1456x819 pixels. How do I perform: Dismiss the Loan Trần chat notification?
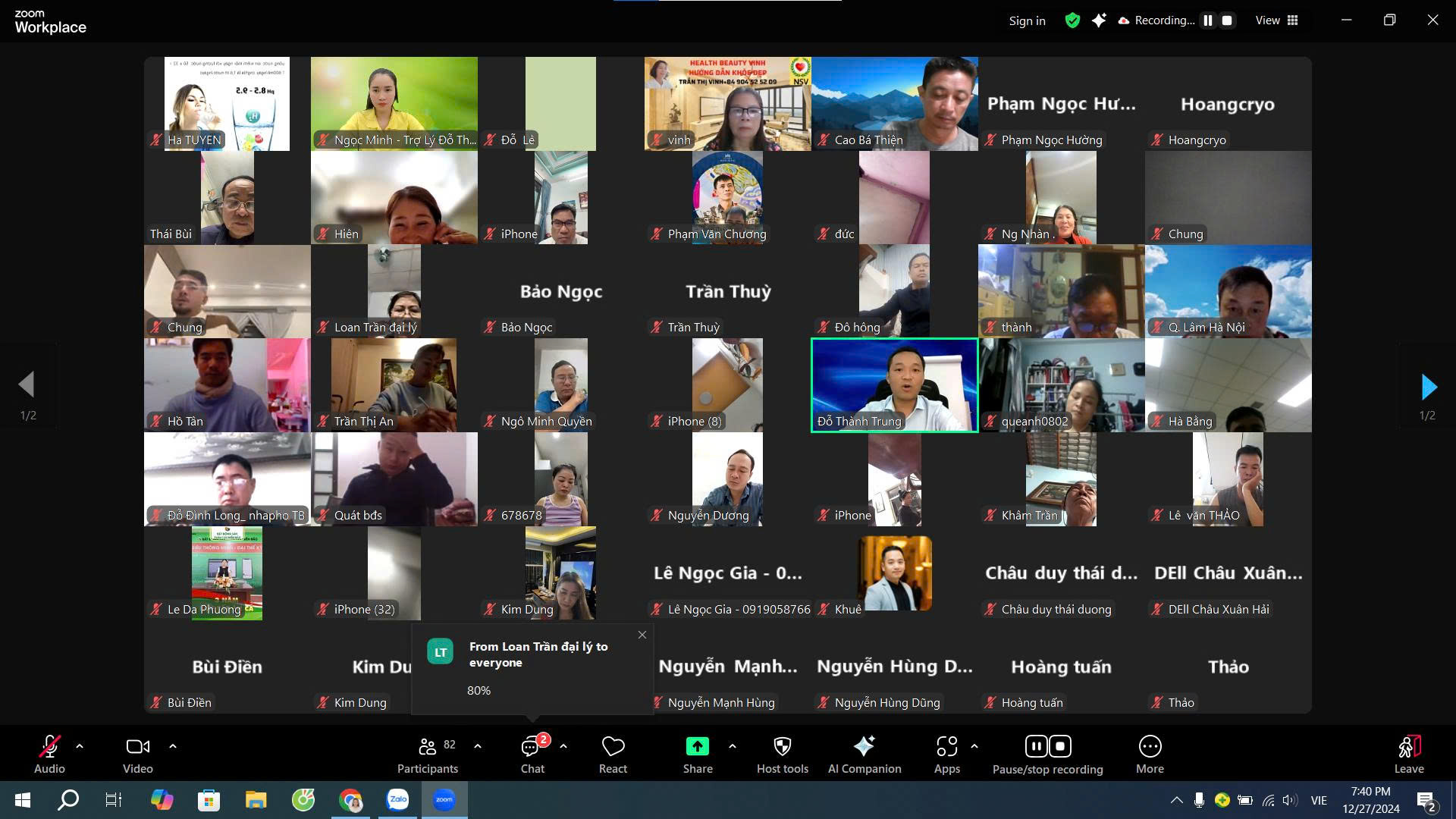tap(642, 635)
